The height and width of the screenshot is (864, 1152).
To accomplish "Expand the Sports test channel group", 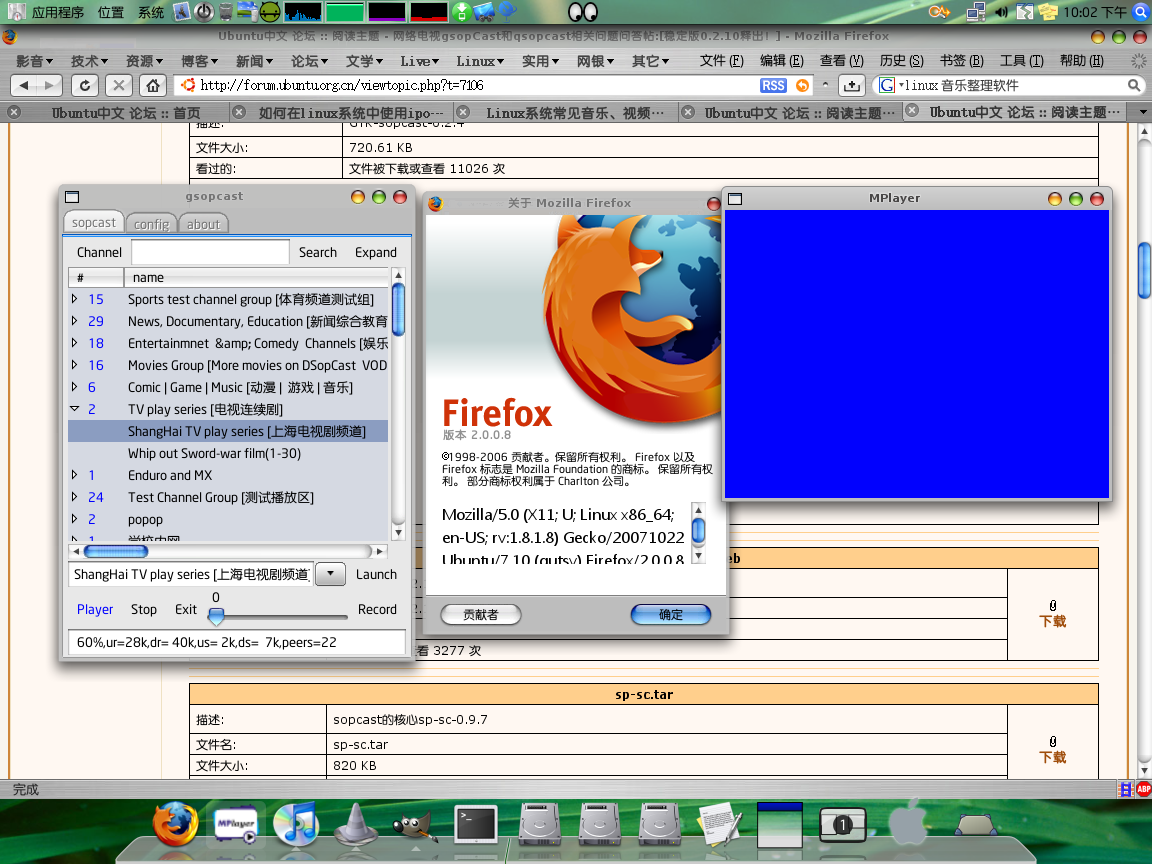I will pos(74,299).
